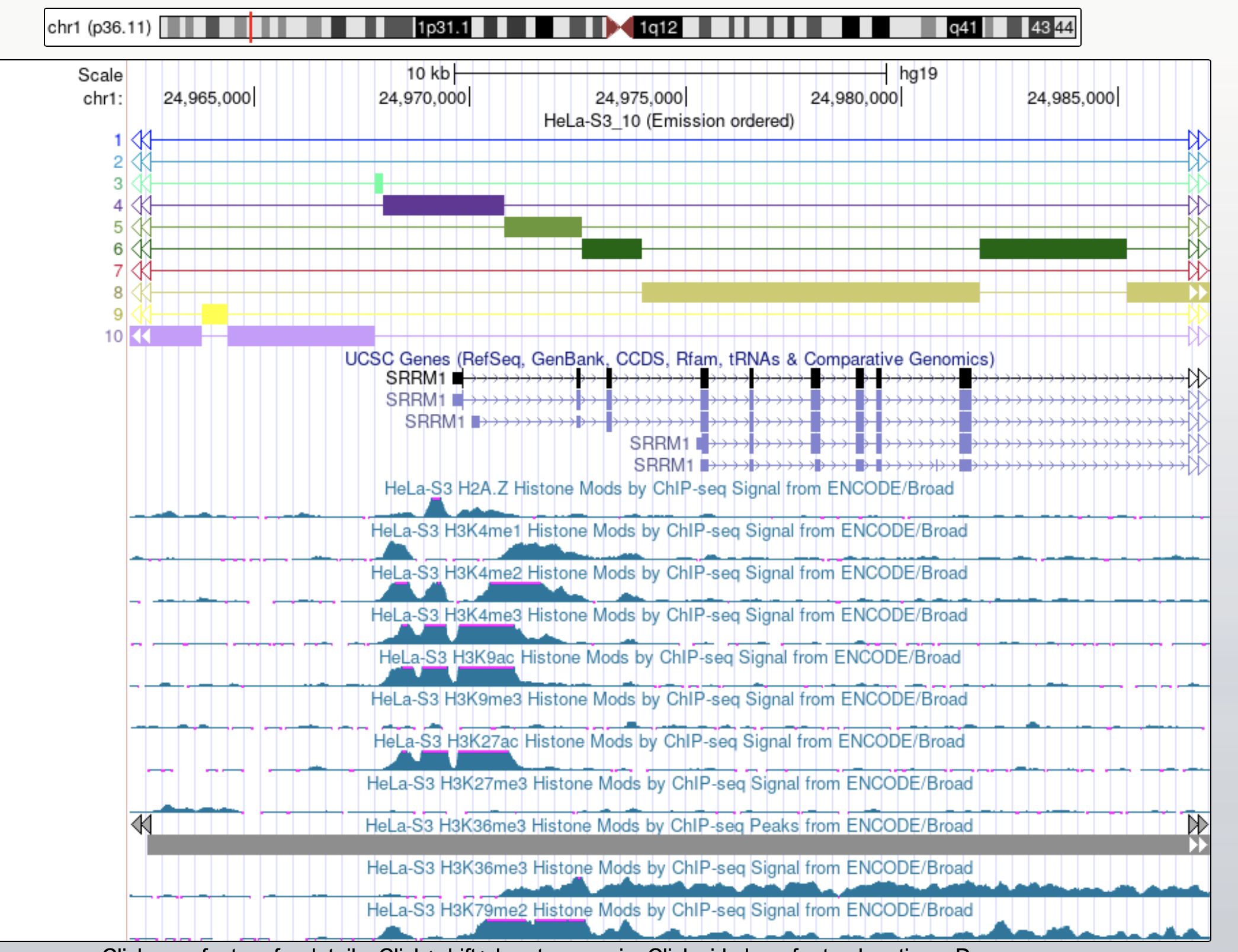Open HeLa-S3 H3K79me2 track title

(x=669, y=910)
